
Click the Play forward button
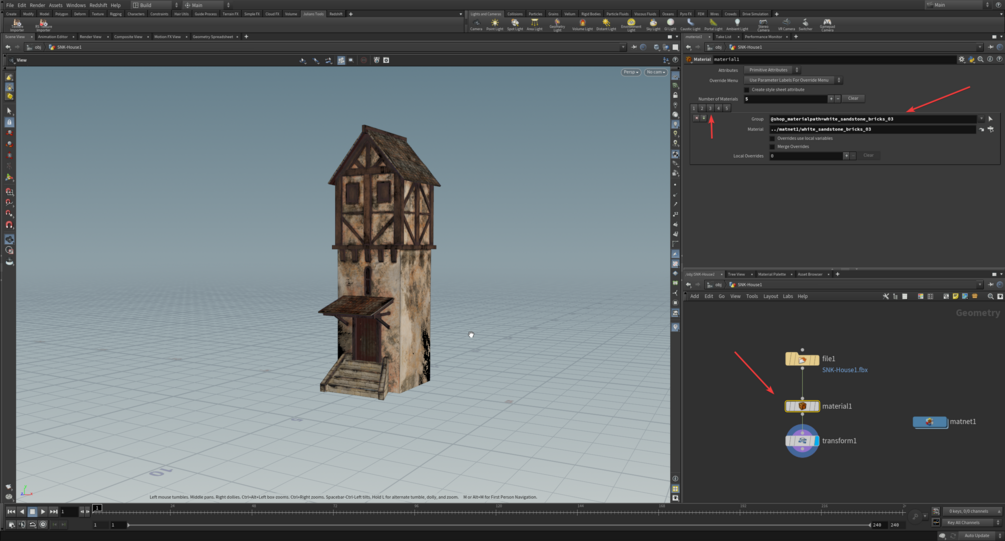[x=43, y=512]
